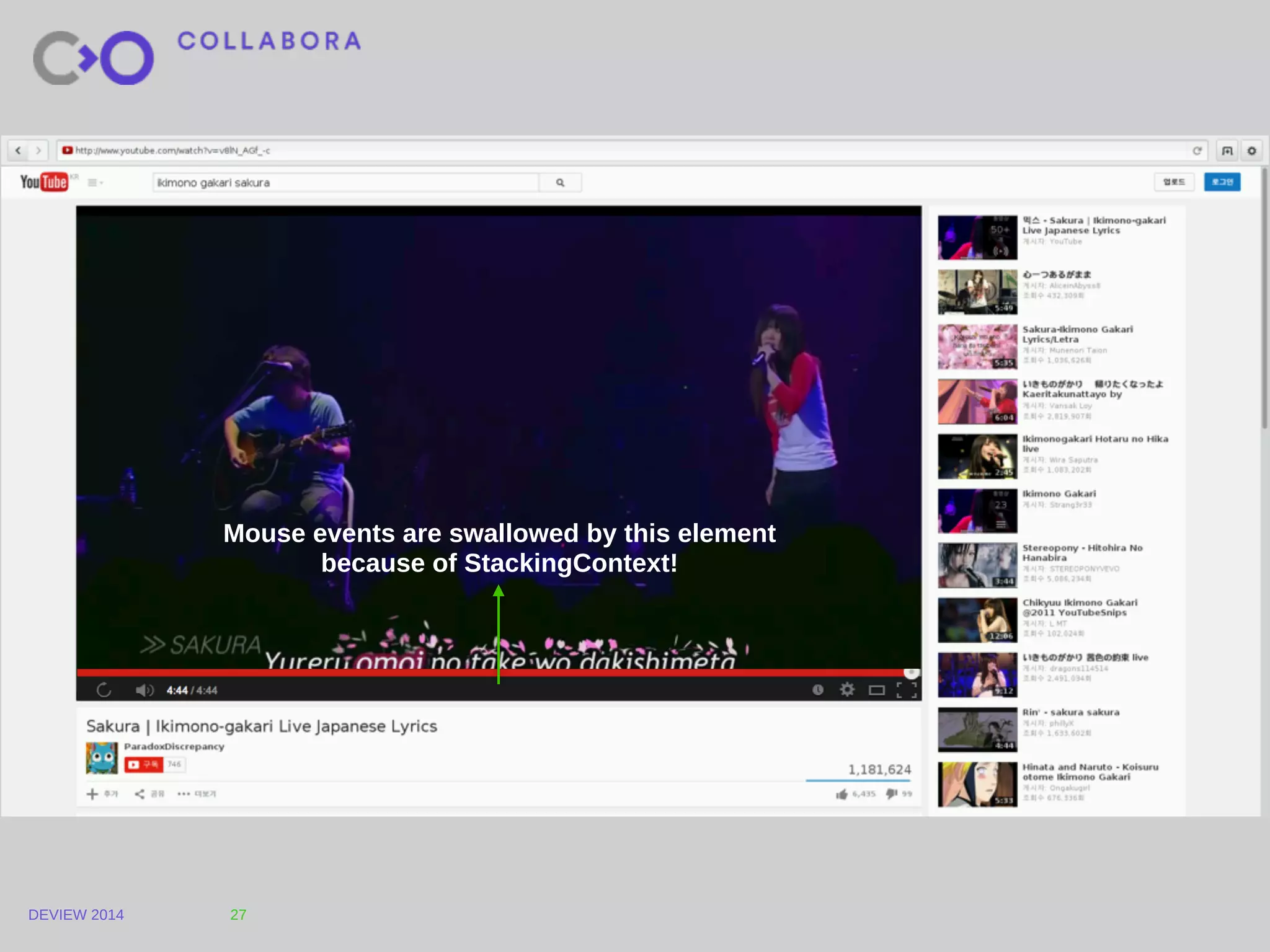Click the red subscribe button
The height and width of the screenshot is (952, 1270).
click(x=143, y=764)
